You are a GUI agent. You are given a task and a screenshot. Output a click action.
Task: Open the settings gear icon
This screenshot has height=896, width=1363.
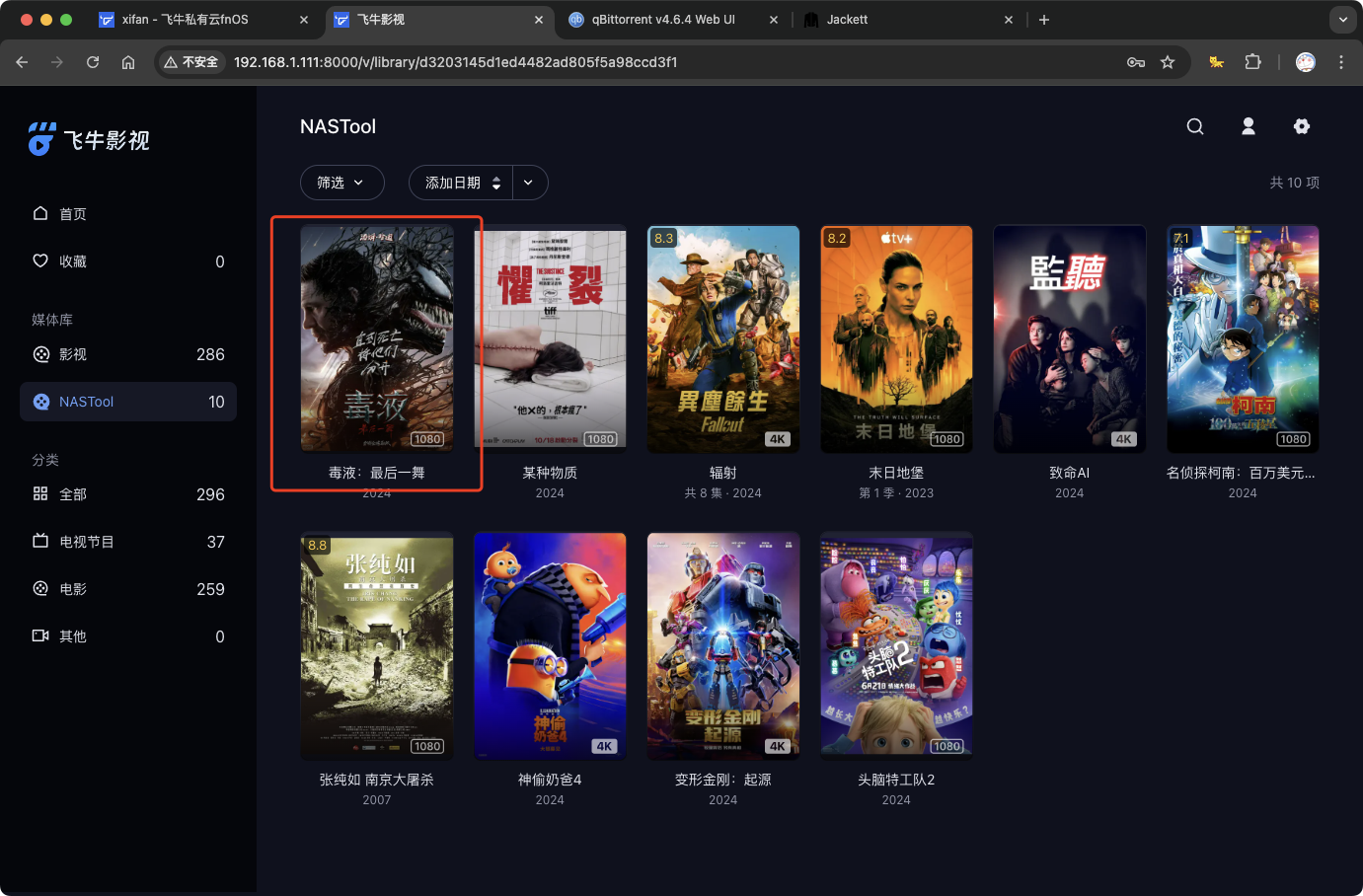point(1302,126)
